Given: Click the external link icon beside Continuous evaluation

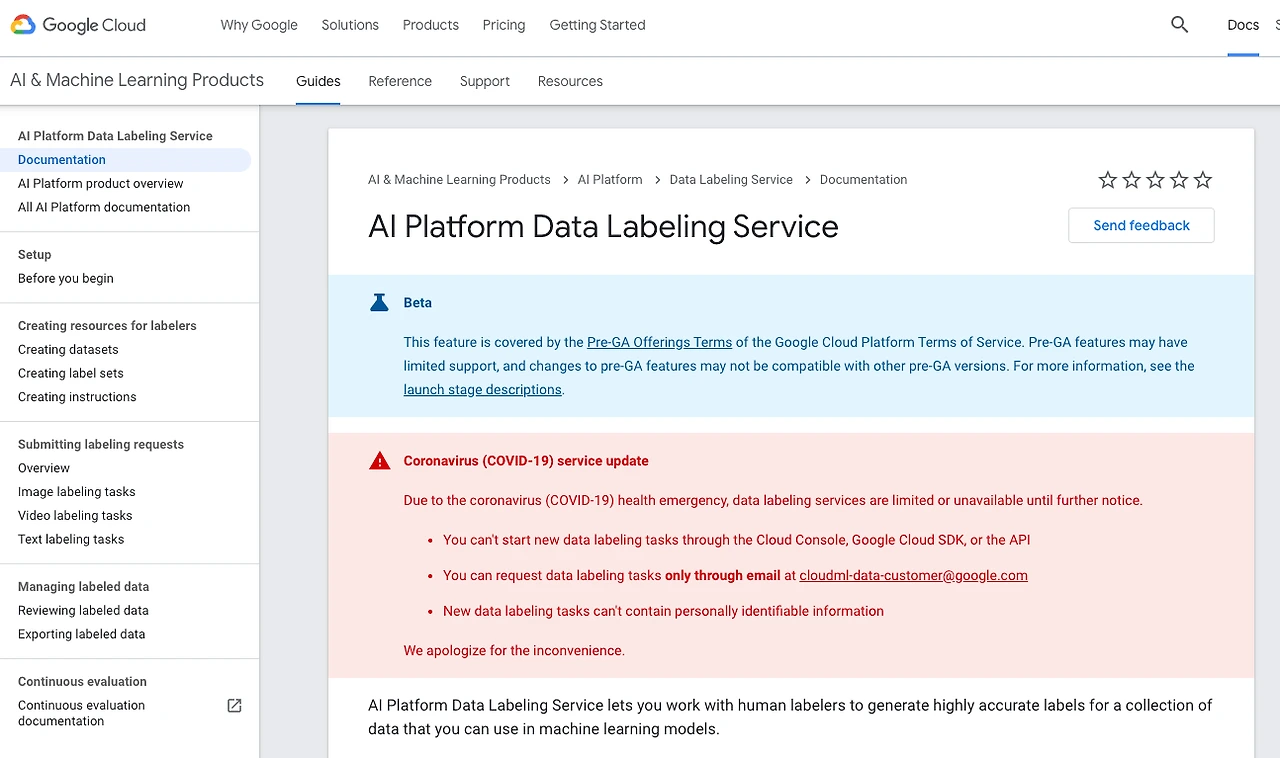Looking at the screenshot, I should pos(234,706).
